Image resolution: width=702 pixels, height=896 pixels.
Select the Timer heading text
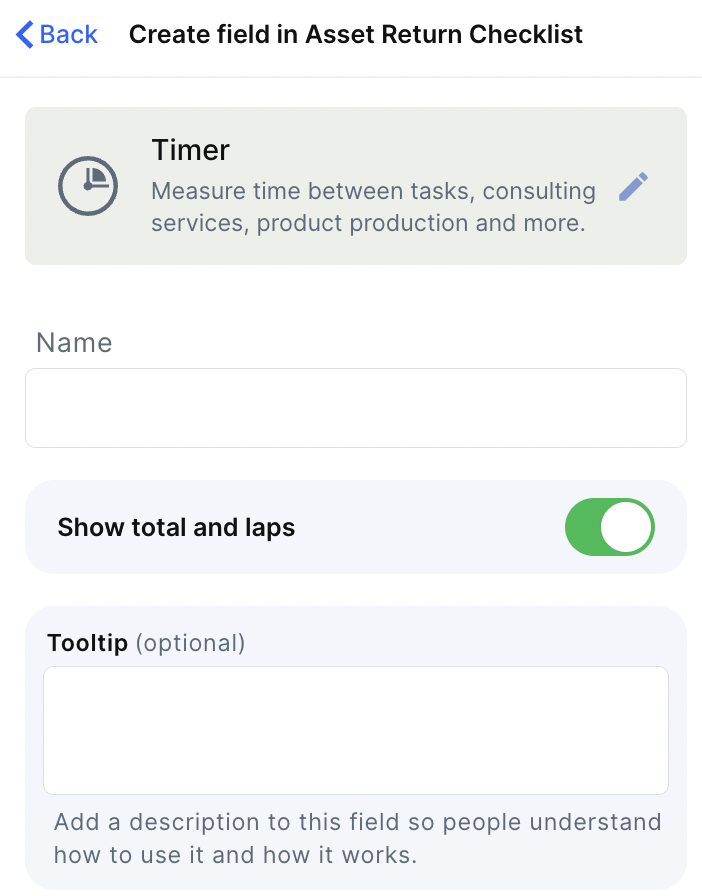click(x=190, y=151)
